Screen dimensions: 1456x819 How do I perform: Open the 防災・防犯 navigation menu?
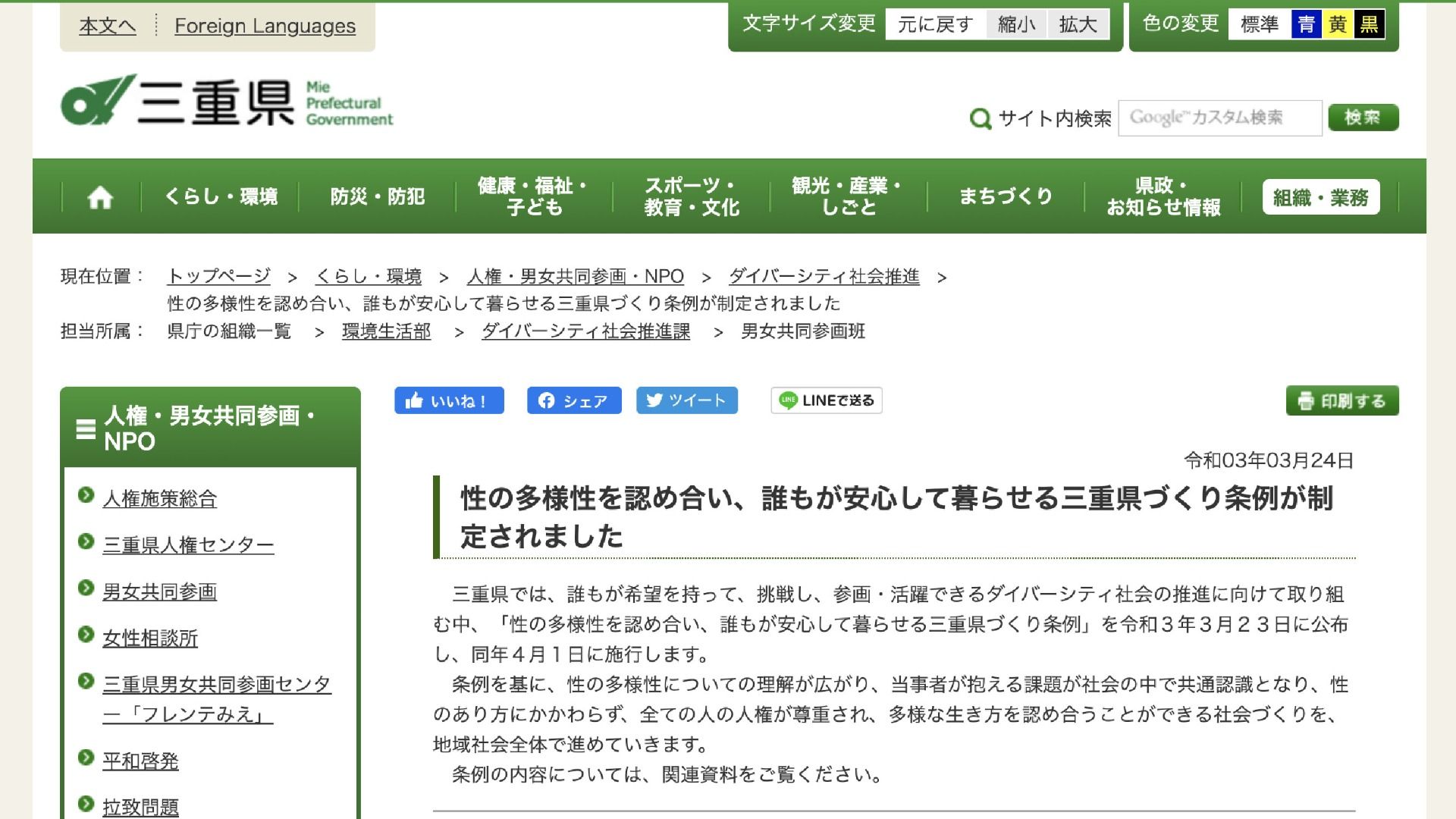point(377,197)
